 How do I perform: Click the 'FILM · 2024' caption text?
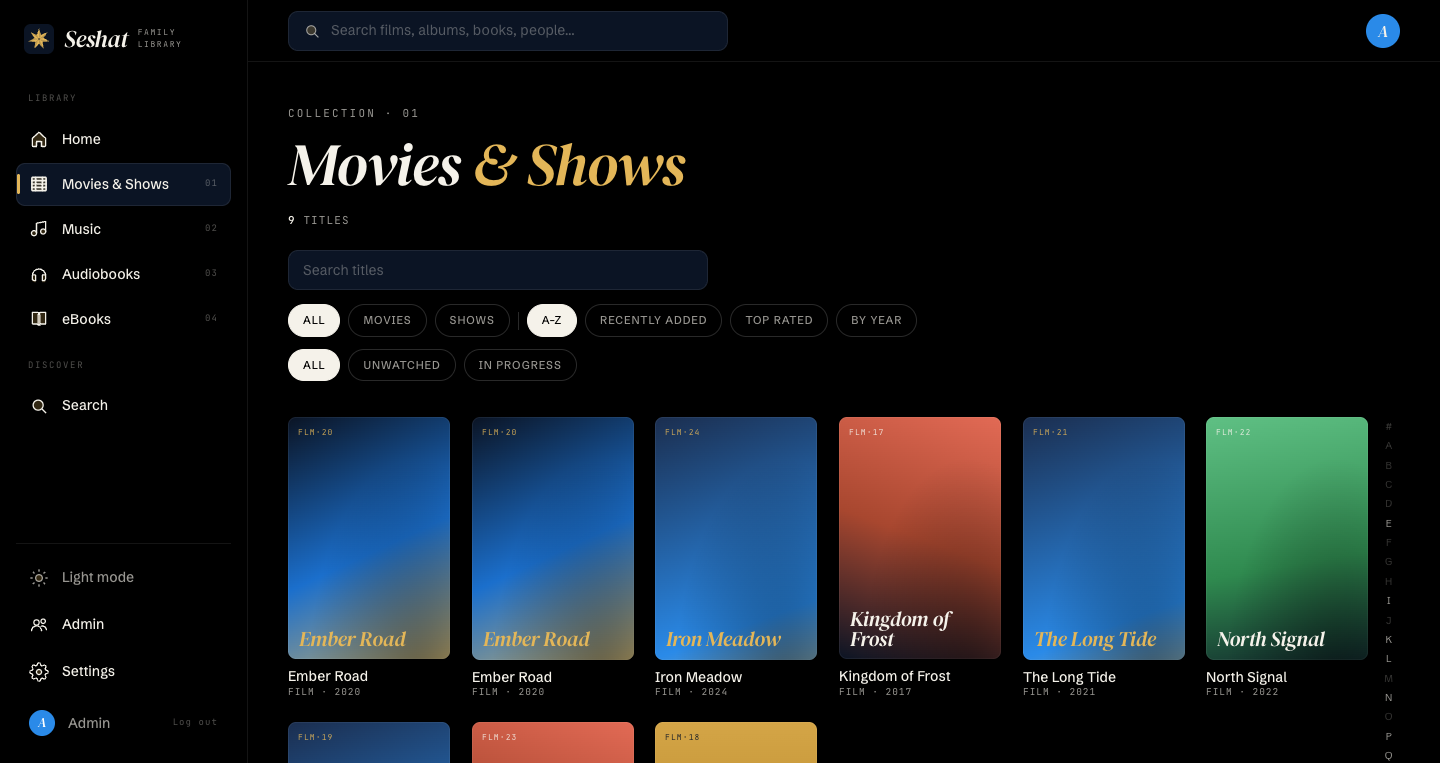click(692, 692)
